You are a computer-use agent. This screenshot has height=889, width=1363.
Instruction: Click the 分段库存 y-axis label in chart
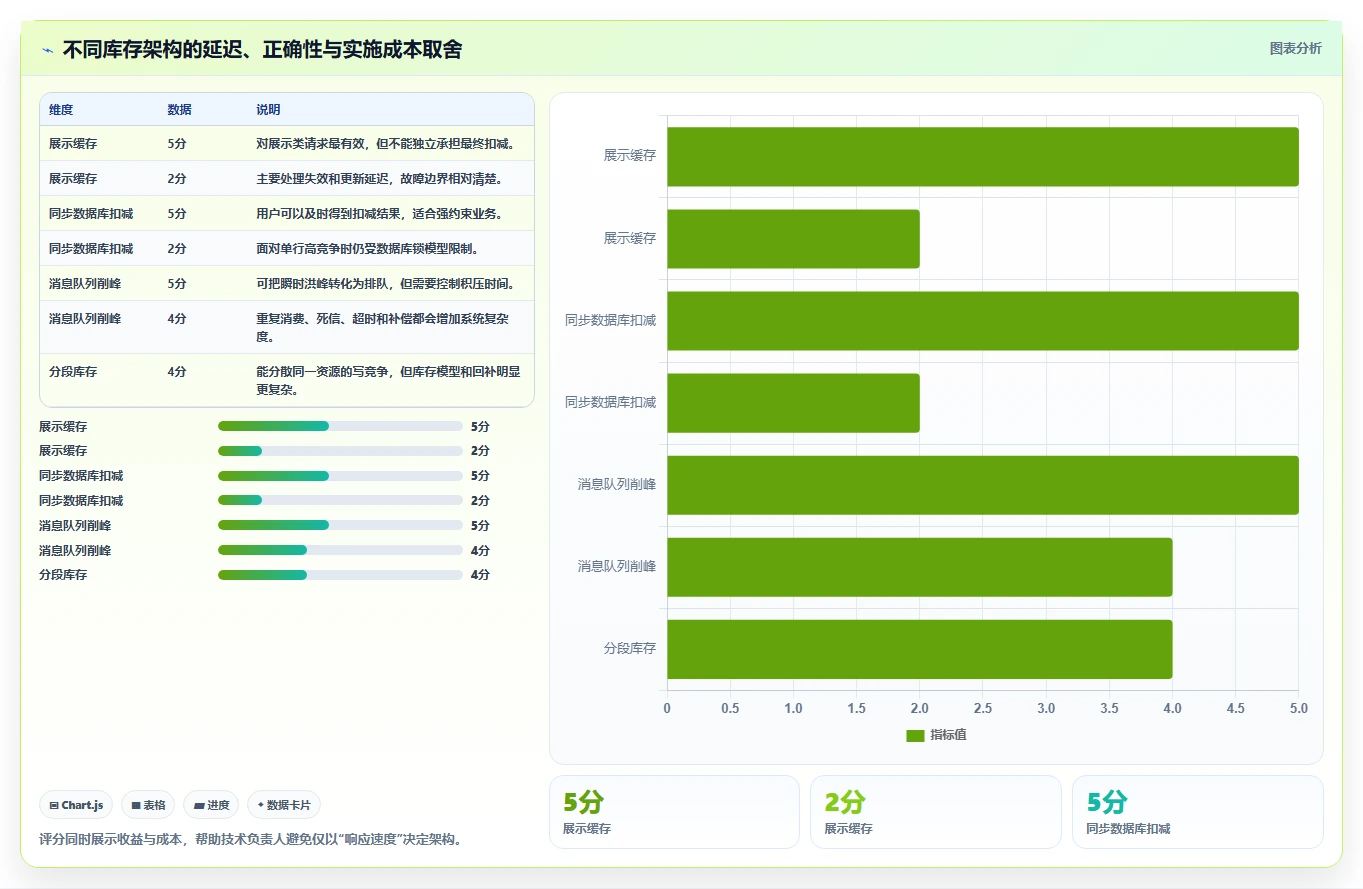[629, 648]
